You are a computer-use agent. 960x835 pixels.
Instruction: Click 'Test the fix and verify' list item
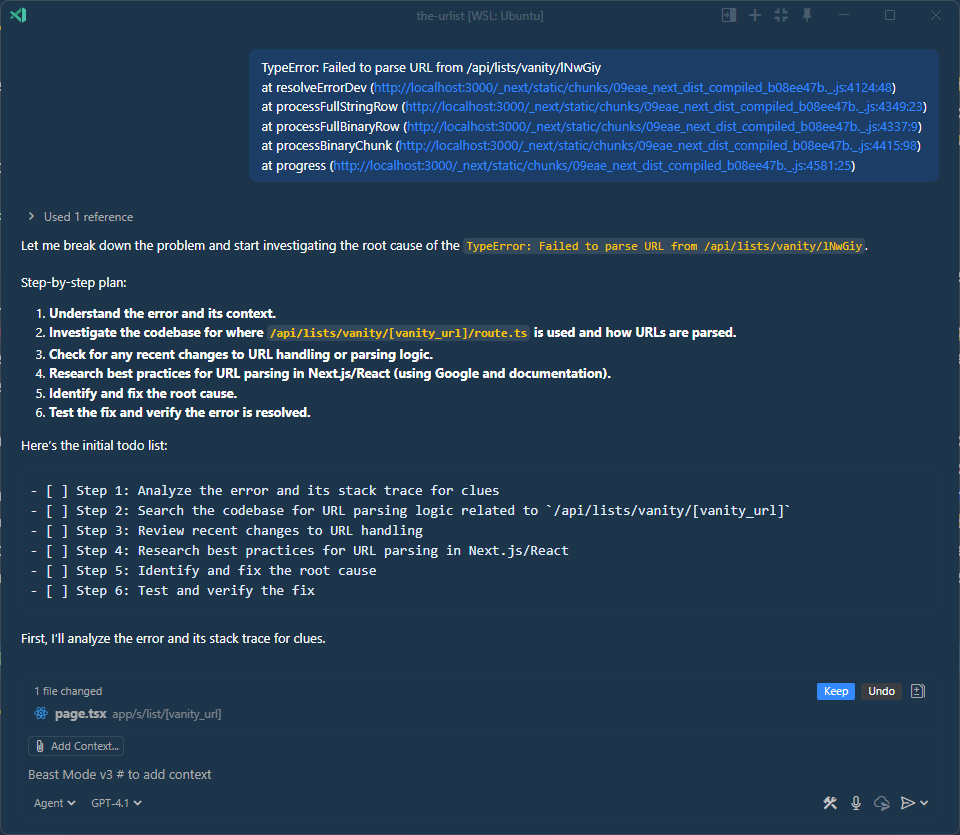179,413
